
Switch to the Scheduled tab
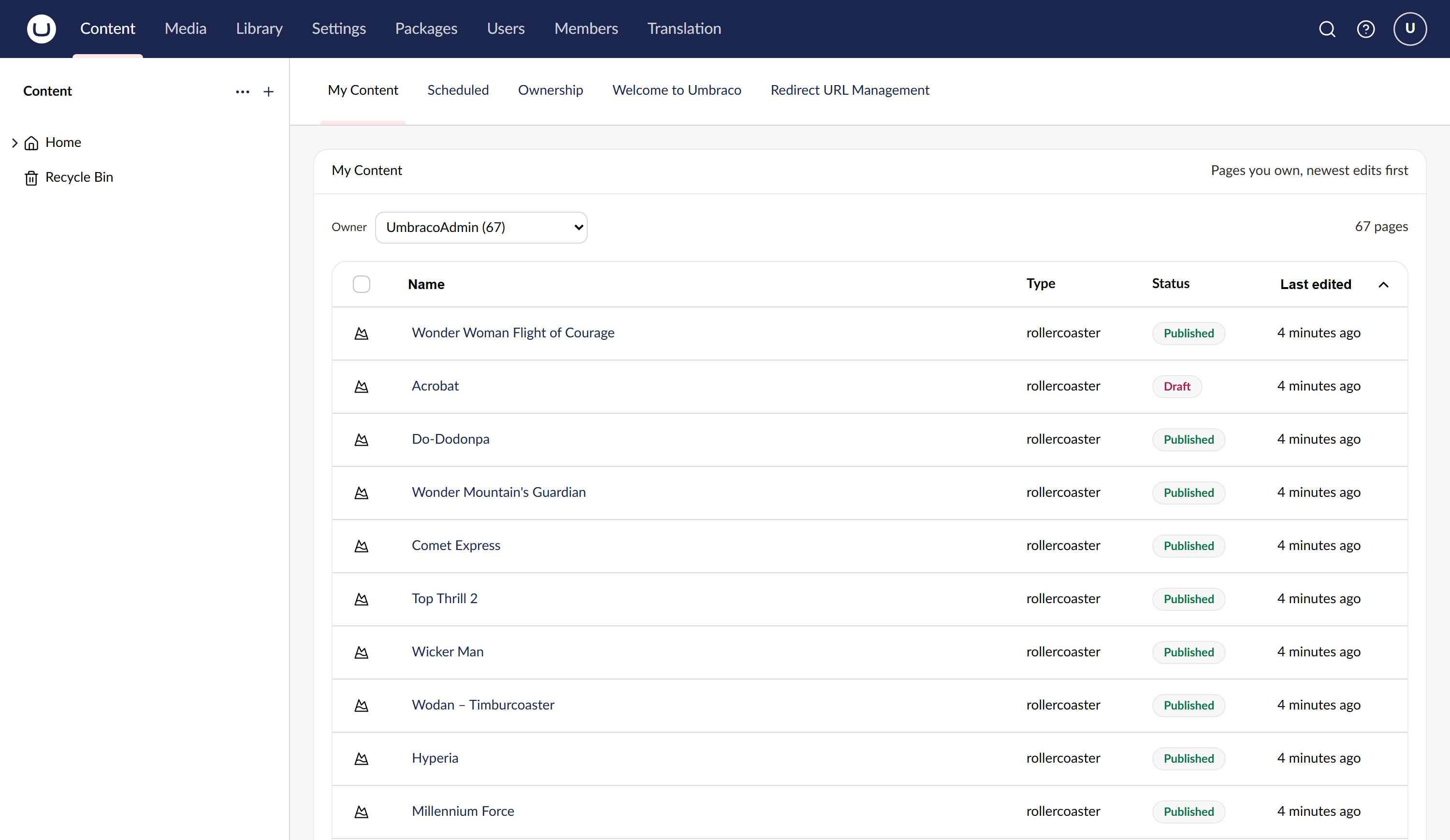tap(458, 90)
